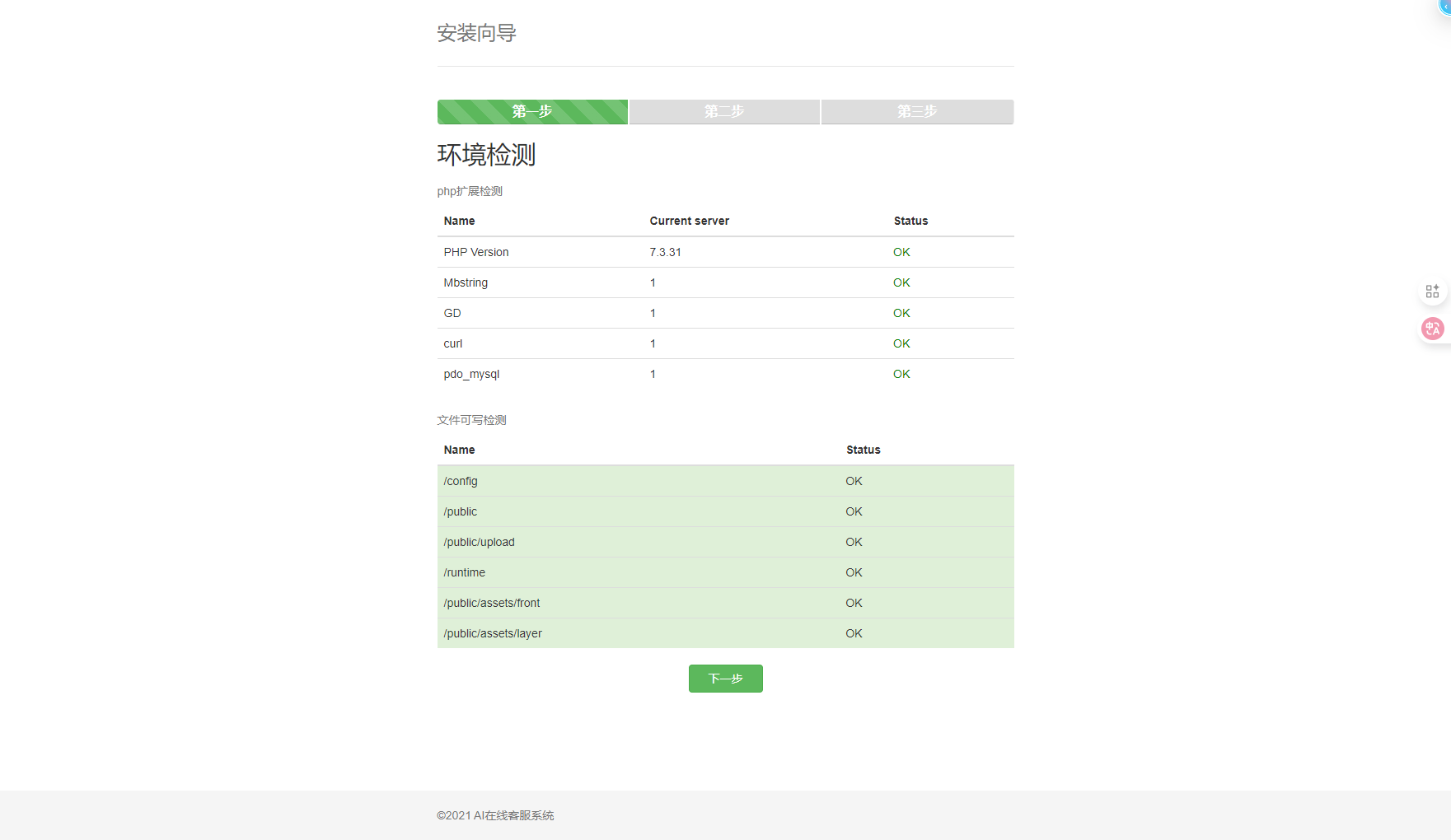This screenshot has width=1451, height=840.
Task: Click the php扩展检测 label
Action: (470, 191)
